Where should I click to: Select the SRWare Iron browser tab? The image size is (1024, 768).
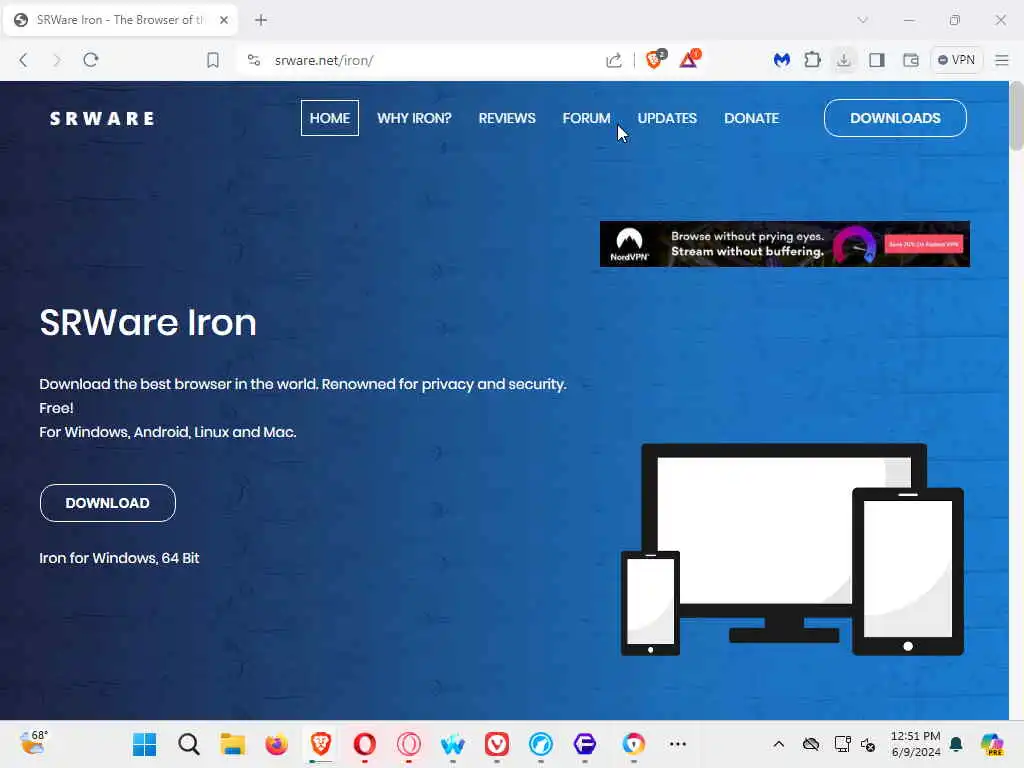[120, 20]
